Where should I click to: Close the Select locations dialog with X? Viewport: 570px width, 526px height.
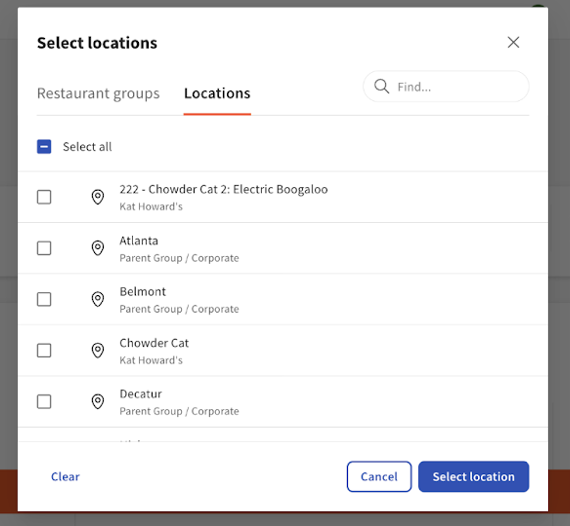coord(513,42)
